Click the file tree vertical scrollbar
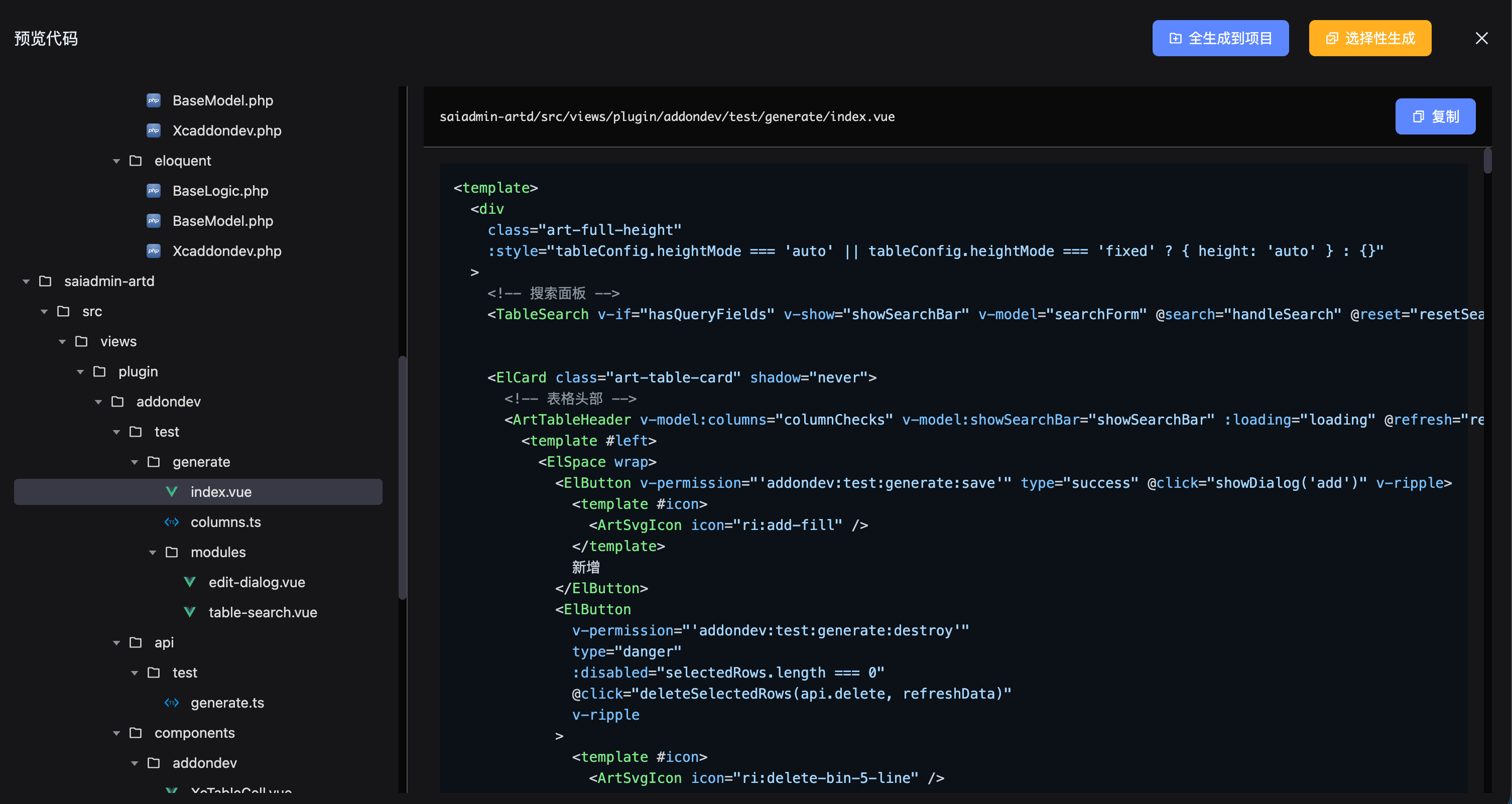This screenshot has width=1512, height=804. tap(402, 477)
